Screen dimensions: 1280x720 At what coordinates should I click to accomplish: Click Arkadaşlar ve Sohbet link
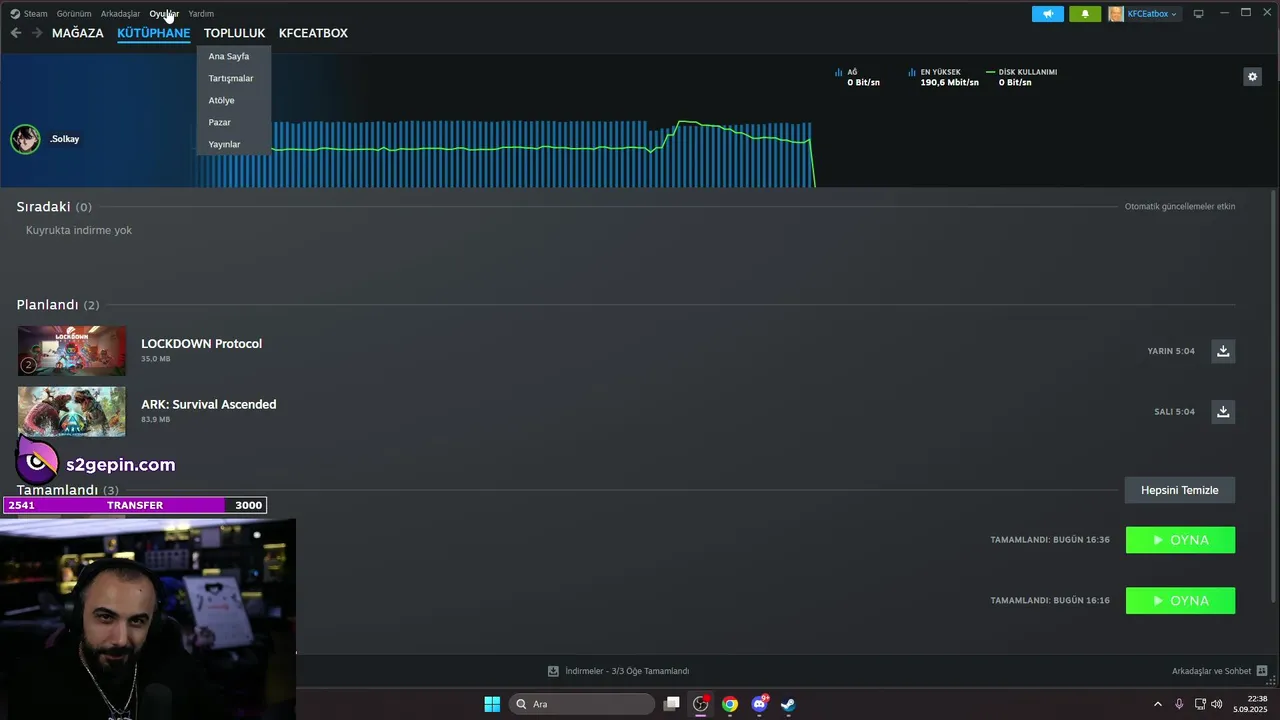(x=1211, y=671)
